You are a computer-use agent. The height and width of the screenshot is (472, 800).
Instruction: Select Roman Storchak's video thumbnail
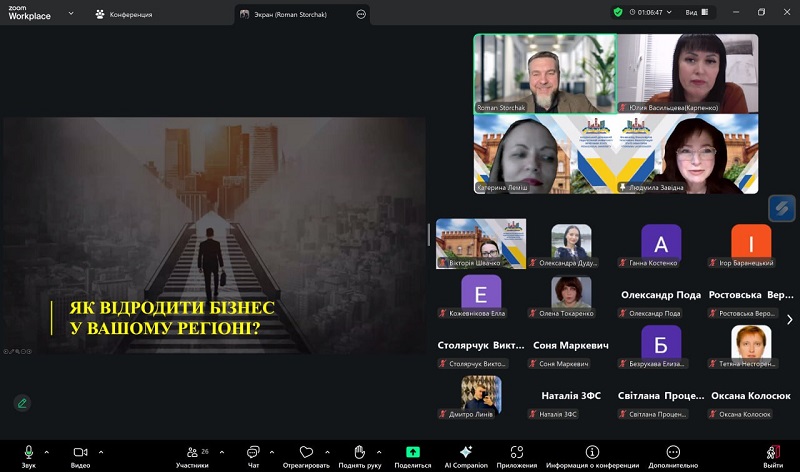coord(544,74)
